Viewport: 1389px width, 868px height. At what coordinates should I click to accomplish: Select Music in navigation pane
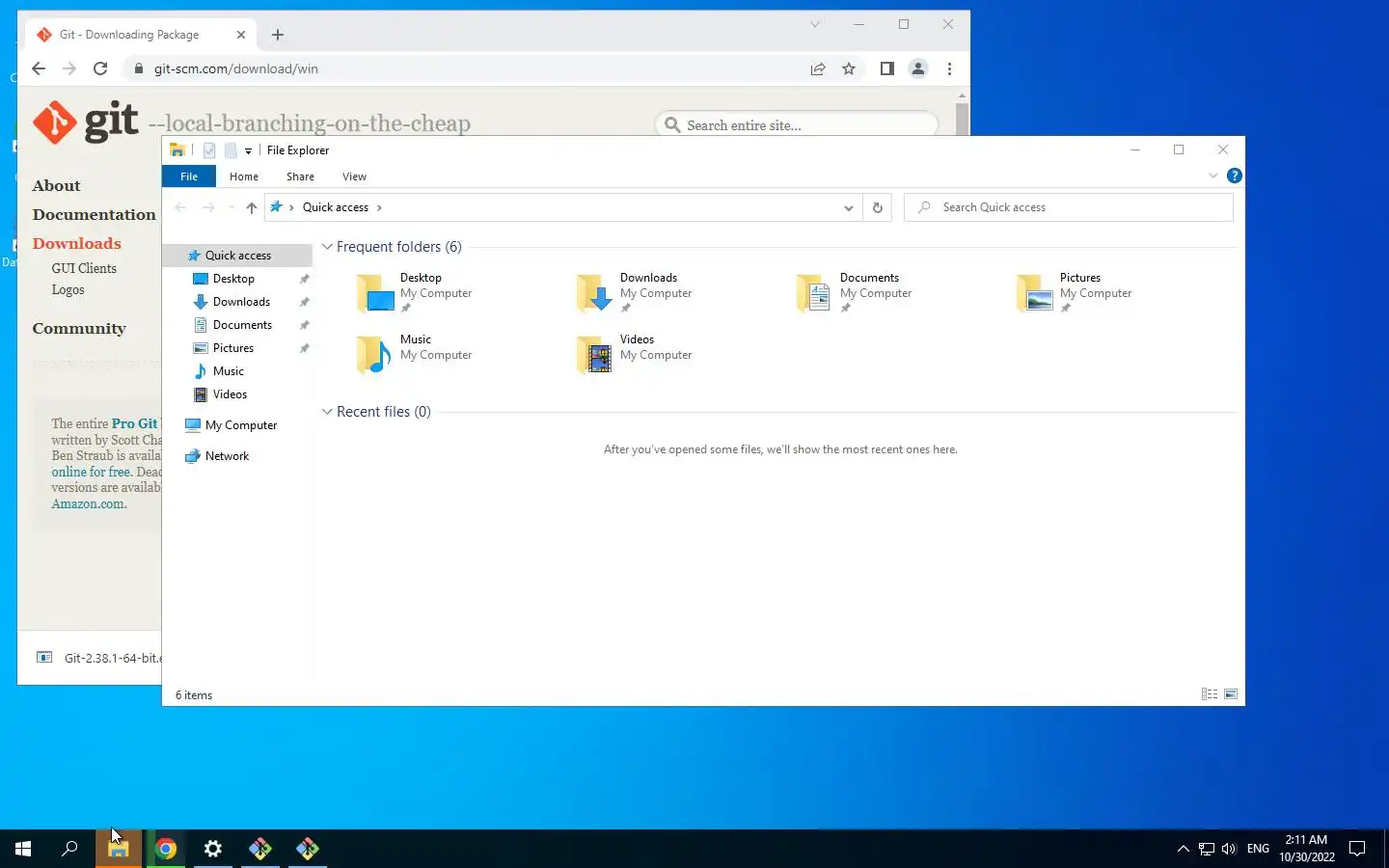pyautogui.click(x=229, y=371)
